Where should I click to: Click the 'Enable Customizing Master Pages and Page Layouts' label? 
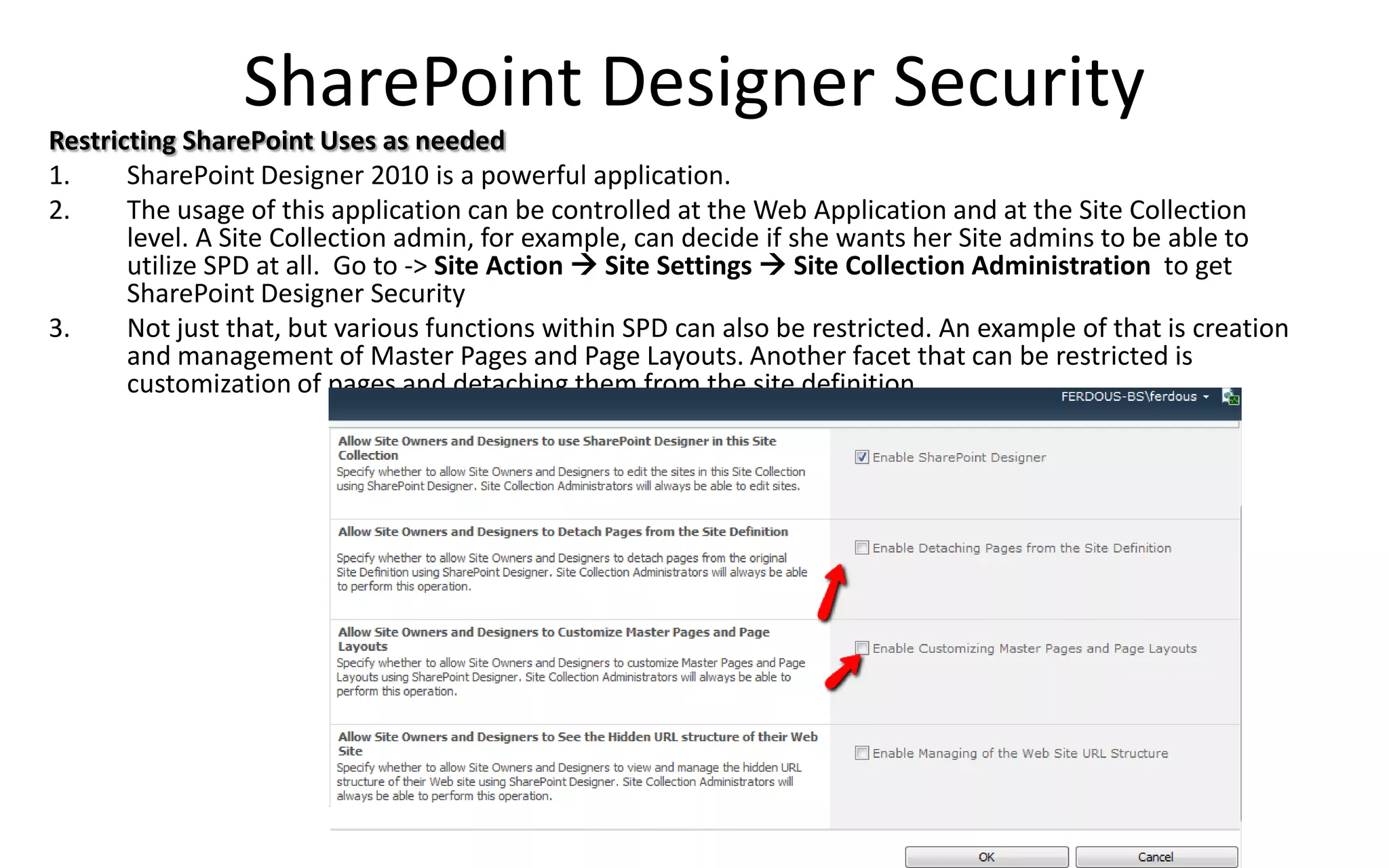pyautogui.click(x=1034, y=648)
